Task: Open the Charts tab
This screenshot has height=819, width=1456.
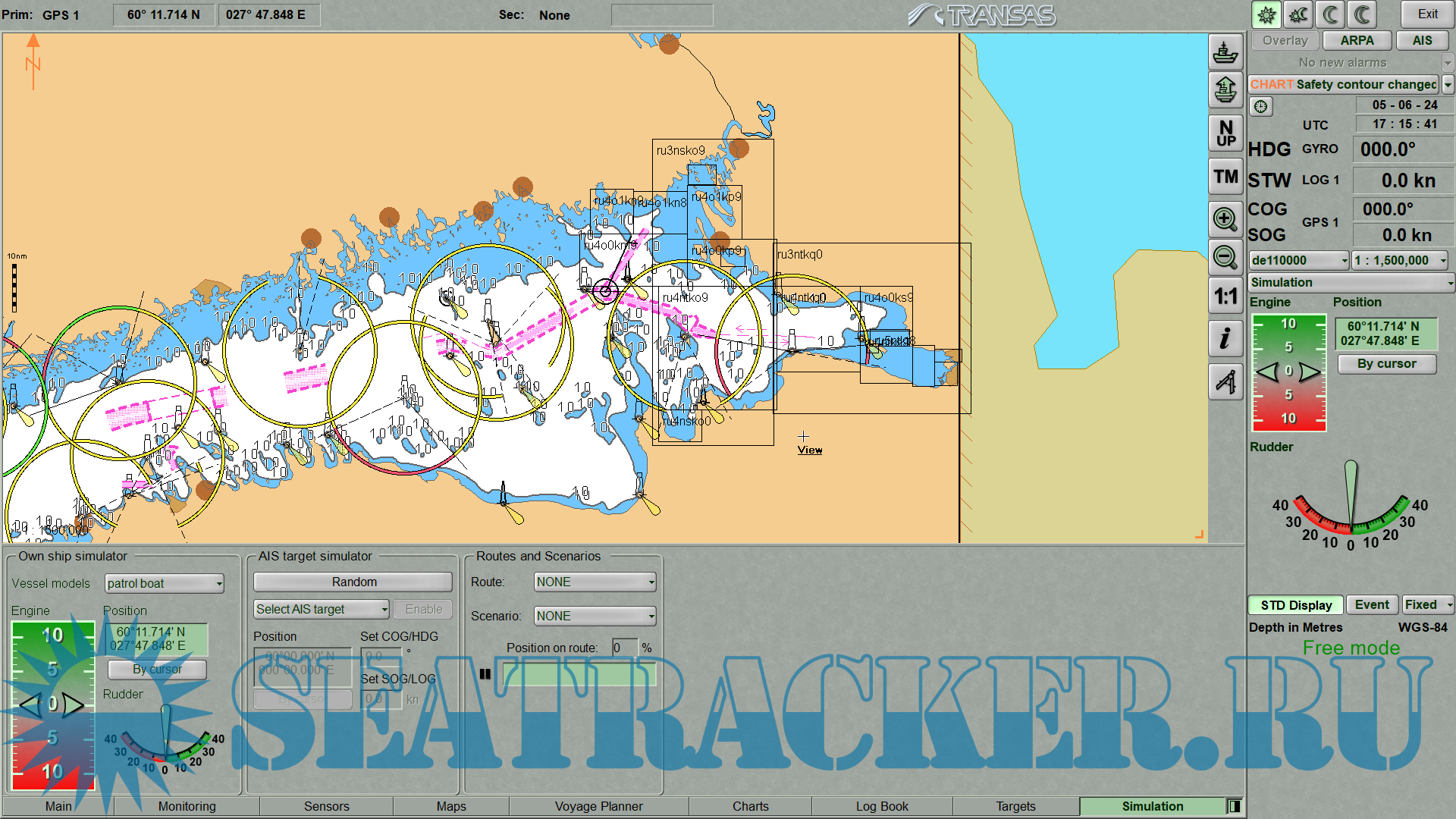Action: (x=750, y=806)
